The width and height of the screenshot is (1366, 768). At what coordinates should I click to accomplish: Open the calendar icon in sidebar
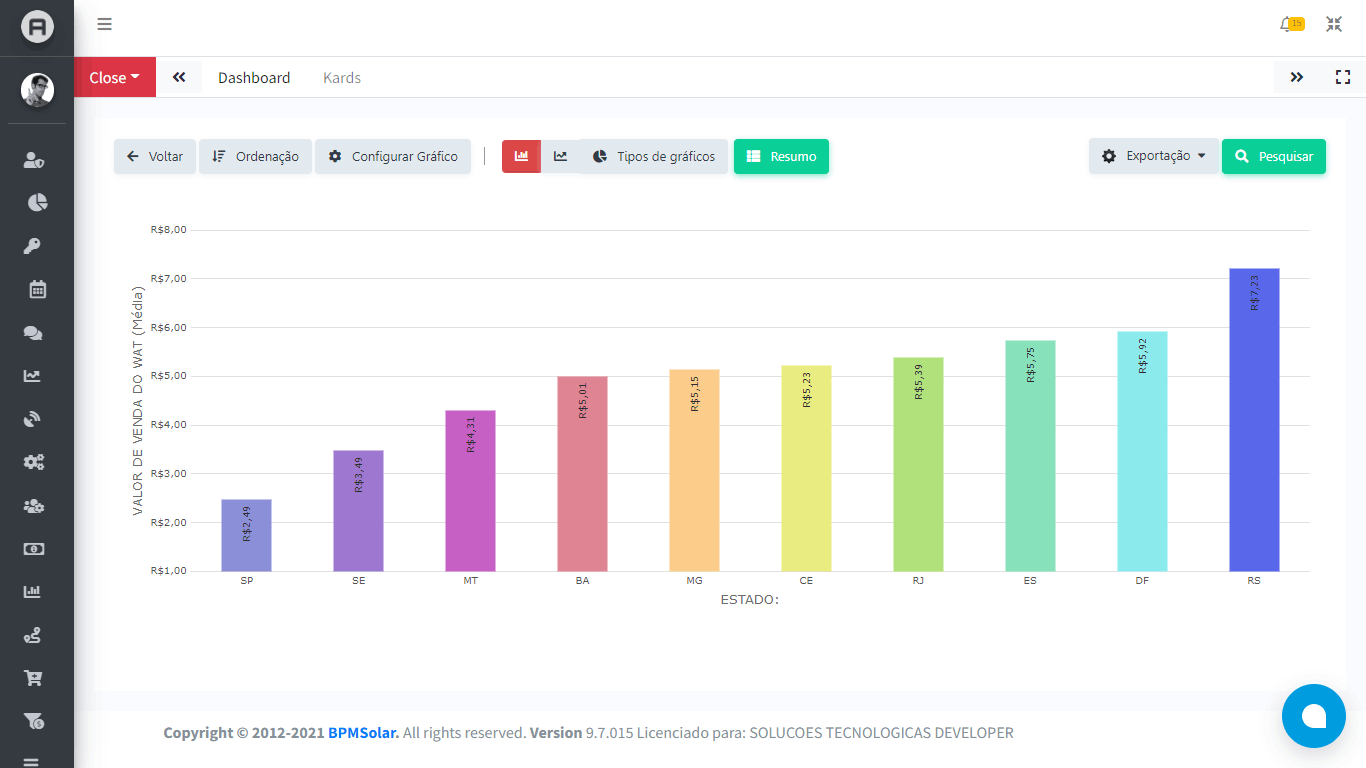click(x=37, y=290)
